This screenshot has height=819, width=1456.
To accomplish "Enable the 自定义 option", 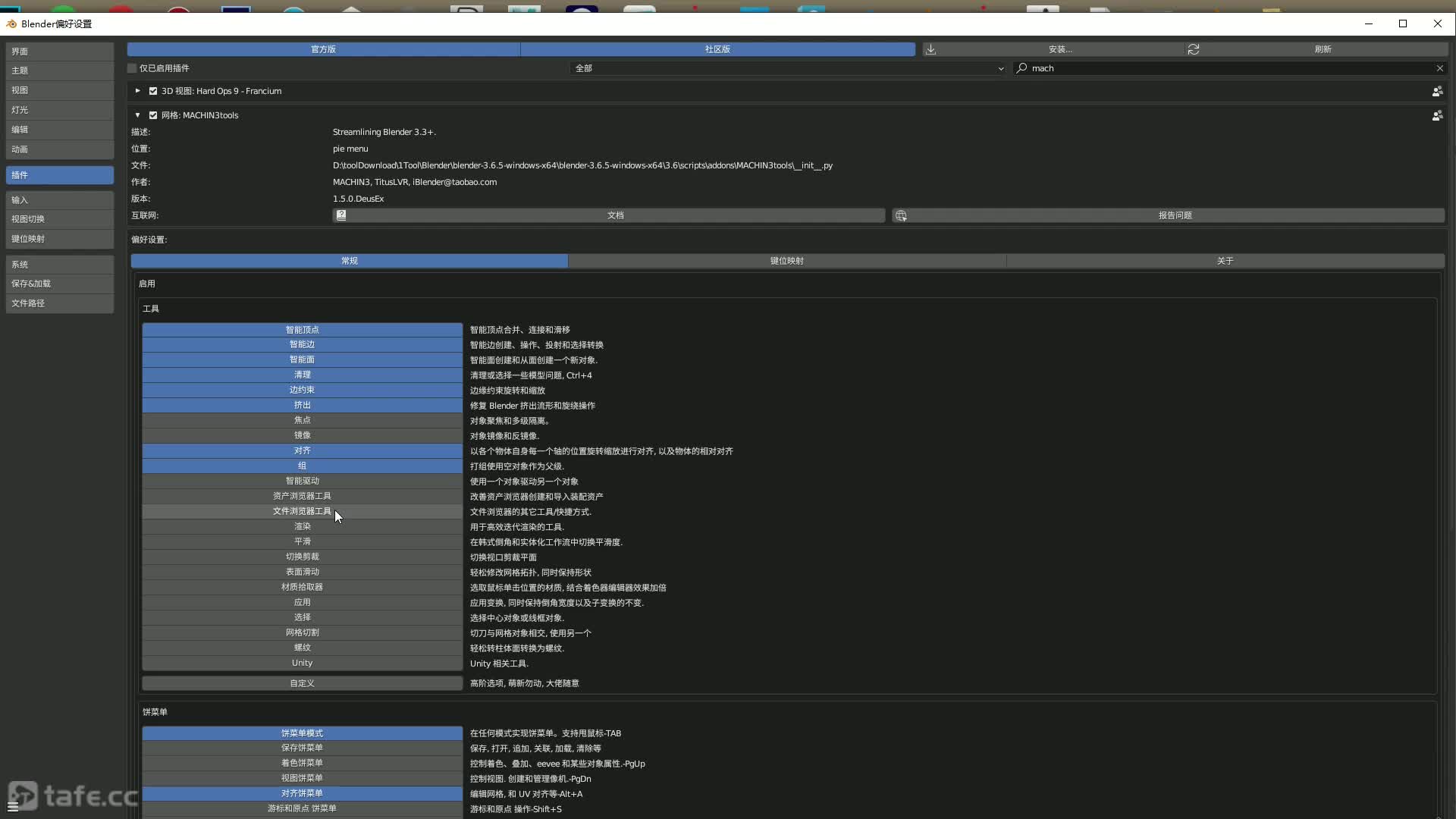I will 302,683.
